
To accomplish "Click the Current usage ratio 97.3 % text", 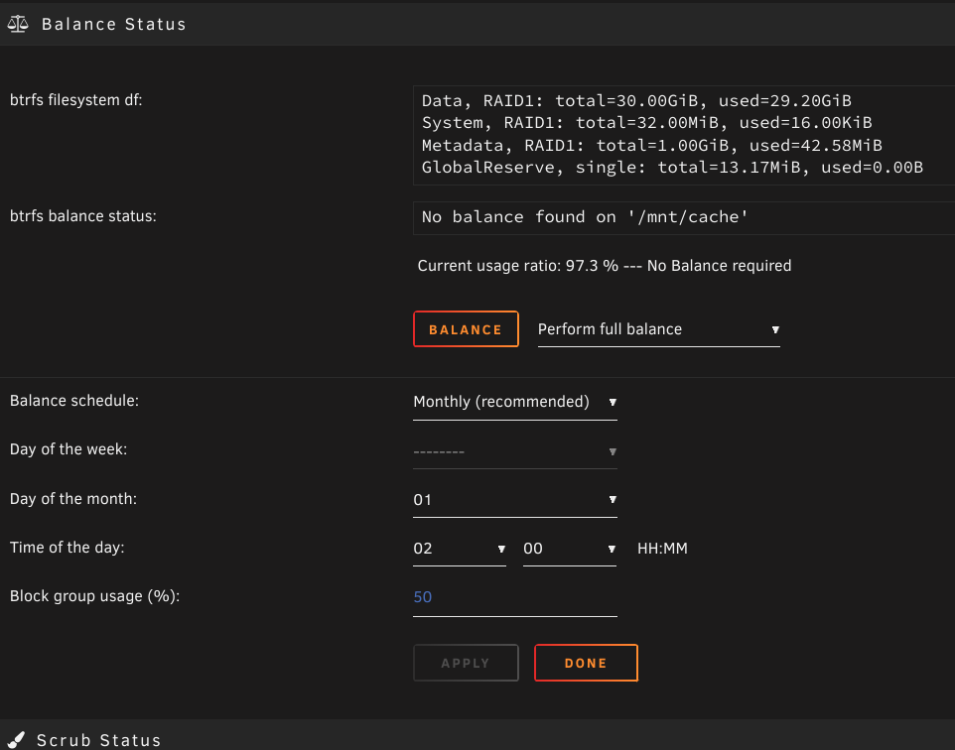I will (x=604, y=266).
